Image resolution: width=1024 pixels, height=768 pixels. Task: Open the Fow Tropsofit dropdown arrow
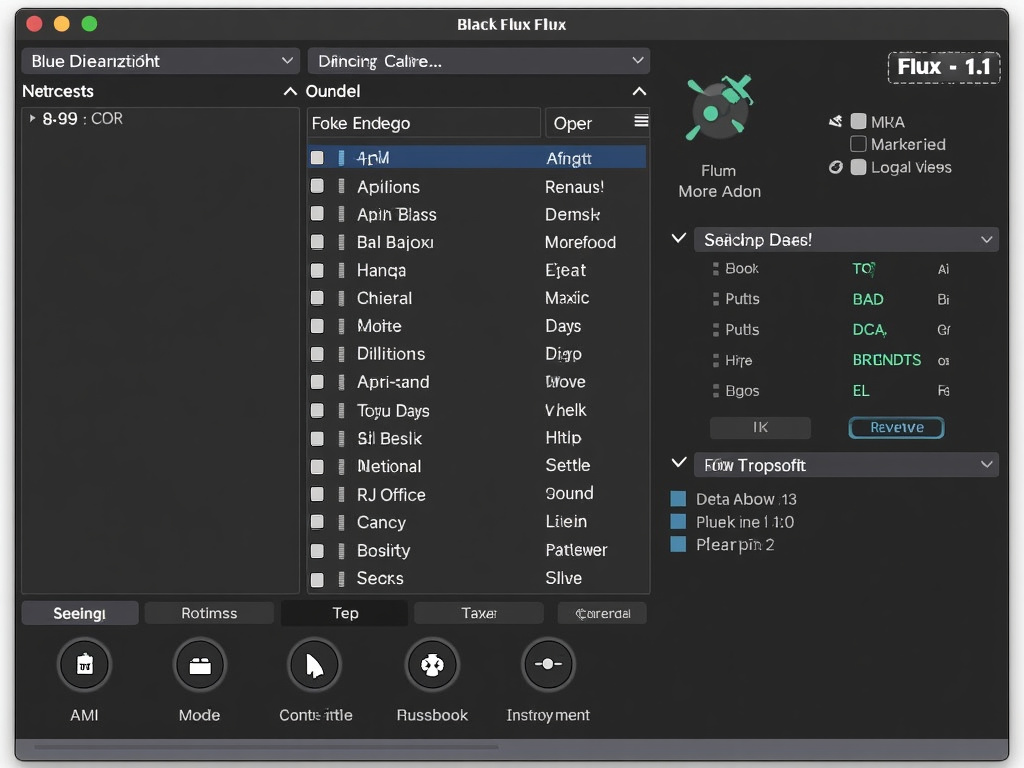987,464
